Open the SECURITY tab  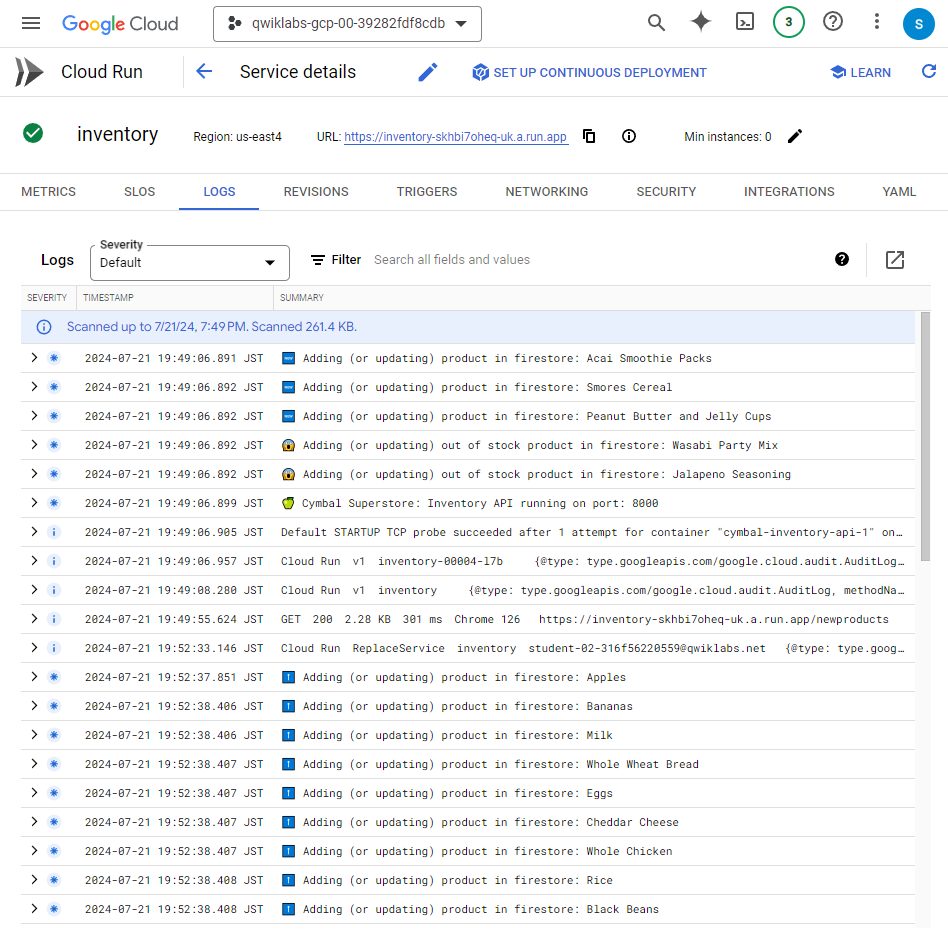click(666, 191)
